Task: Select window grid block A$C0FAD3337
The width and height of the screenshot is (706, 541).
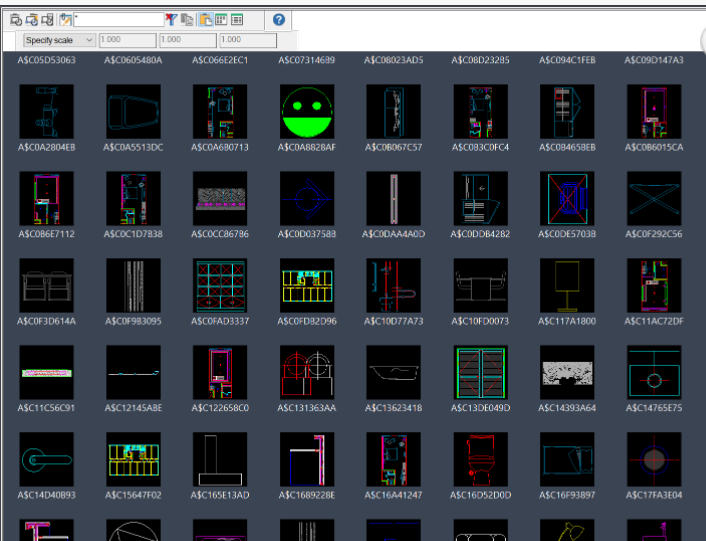Action: 220,285
